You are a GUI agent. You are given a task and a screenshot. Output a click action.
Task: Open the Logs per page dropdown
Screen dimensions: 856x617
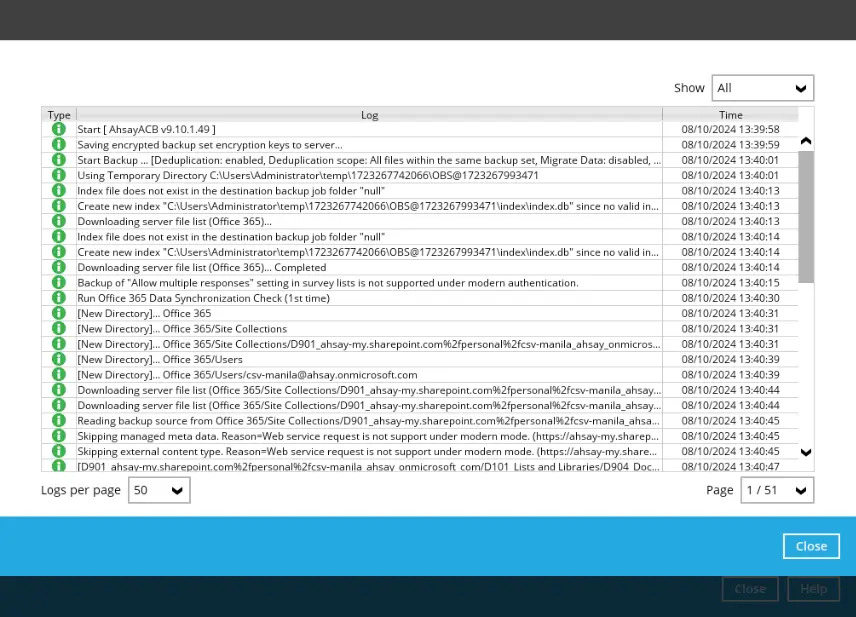[x=158, y=490]
